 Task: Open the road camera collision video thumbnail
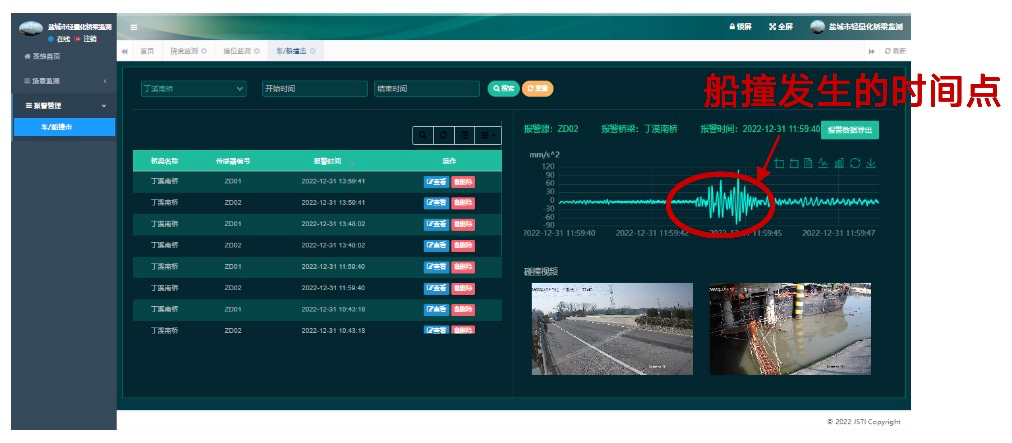coord(612,329)
